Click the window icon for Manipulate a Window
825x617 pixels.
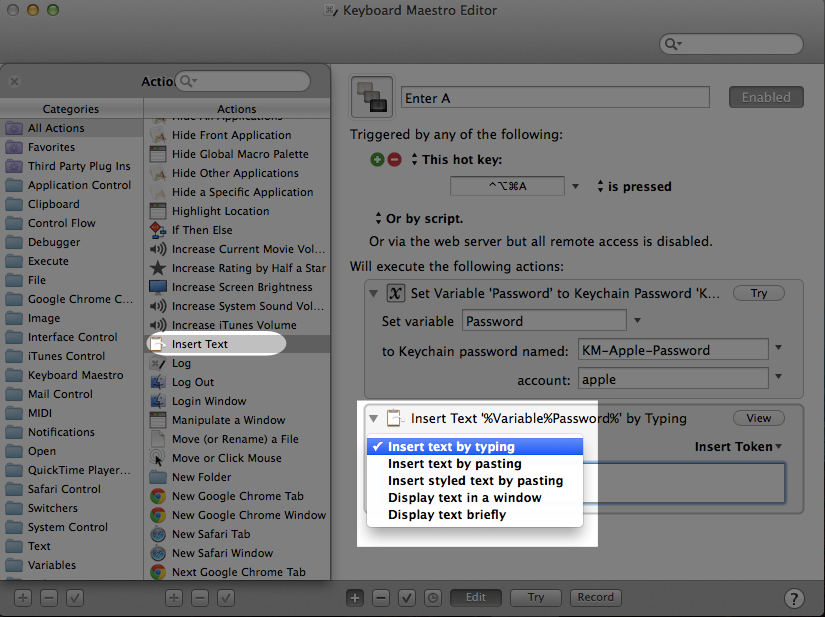(x=158, y=420)
